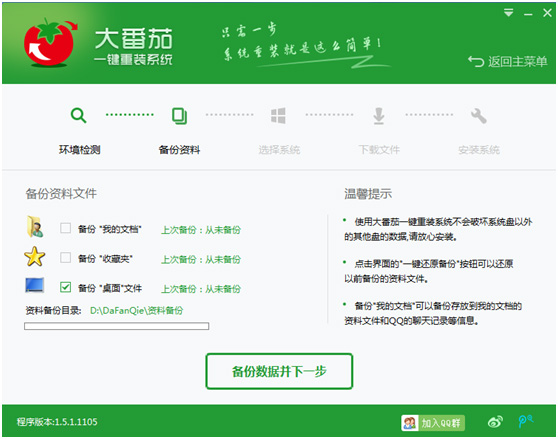Click 上次备份 status in 收藏夹 row
This screenshot has width=558, height=439.
[201, 259]
